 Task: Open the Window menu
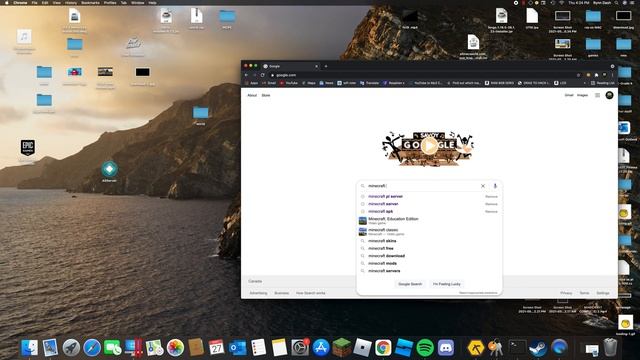pyautogui.click(x=138, y=2)
